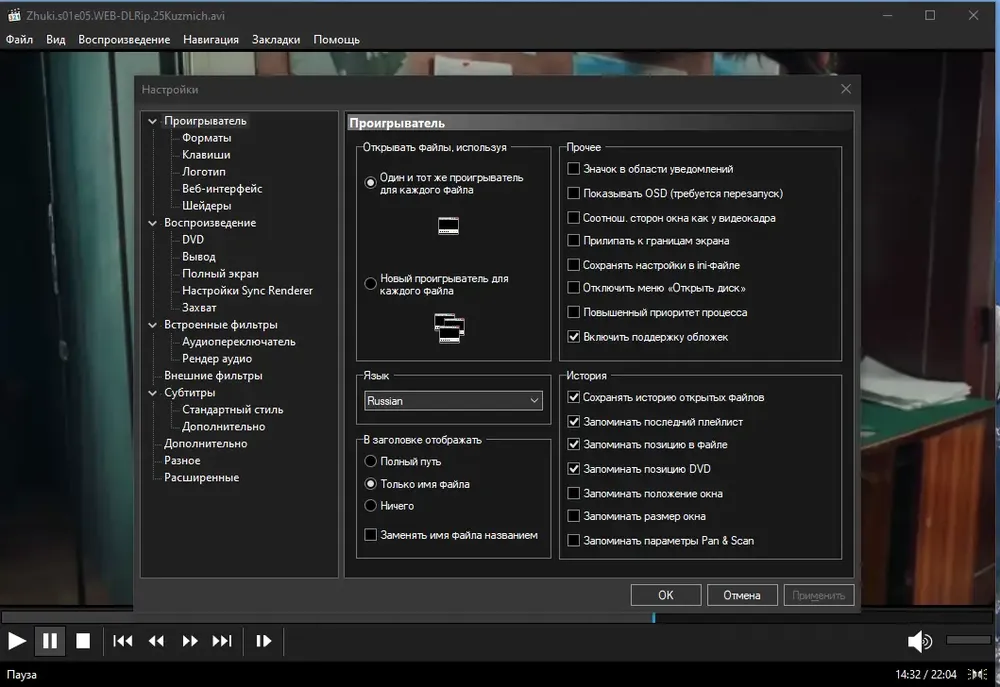Click the fast-forward (increase speed) icon
This screenshot has width=1000, height=687.
click(189, 640)
